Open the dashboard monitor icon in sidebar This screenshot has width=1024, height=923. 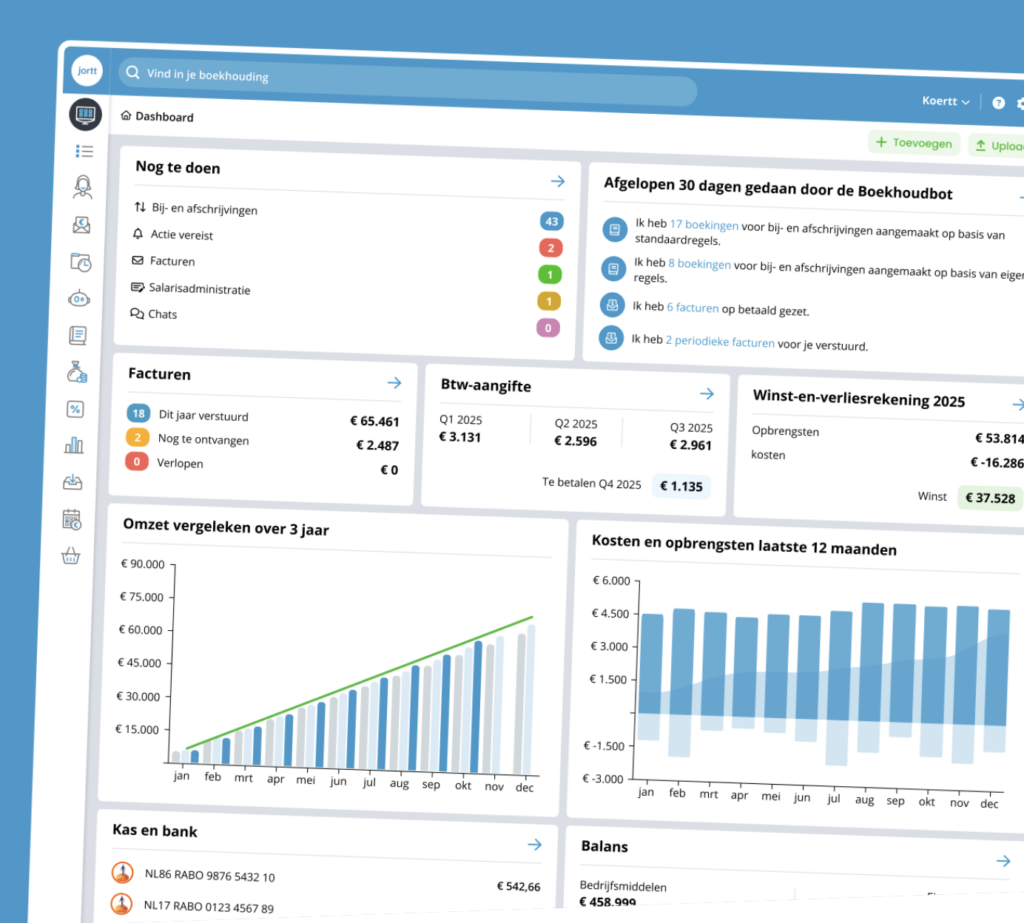click(86, 115)
